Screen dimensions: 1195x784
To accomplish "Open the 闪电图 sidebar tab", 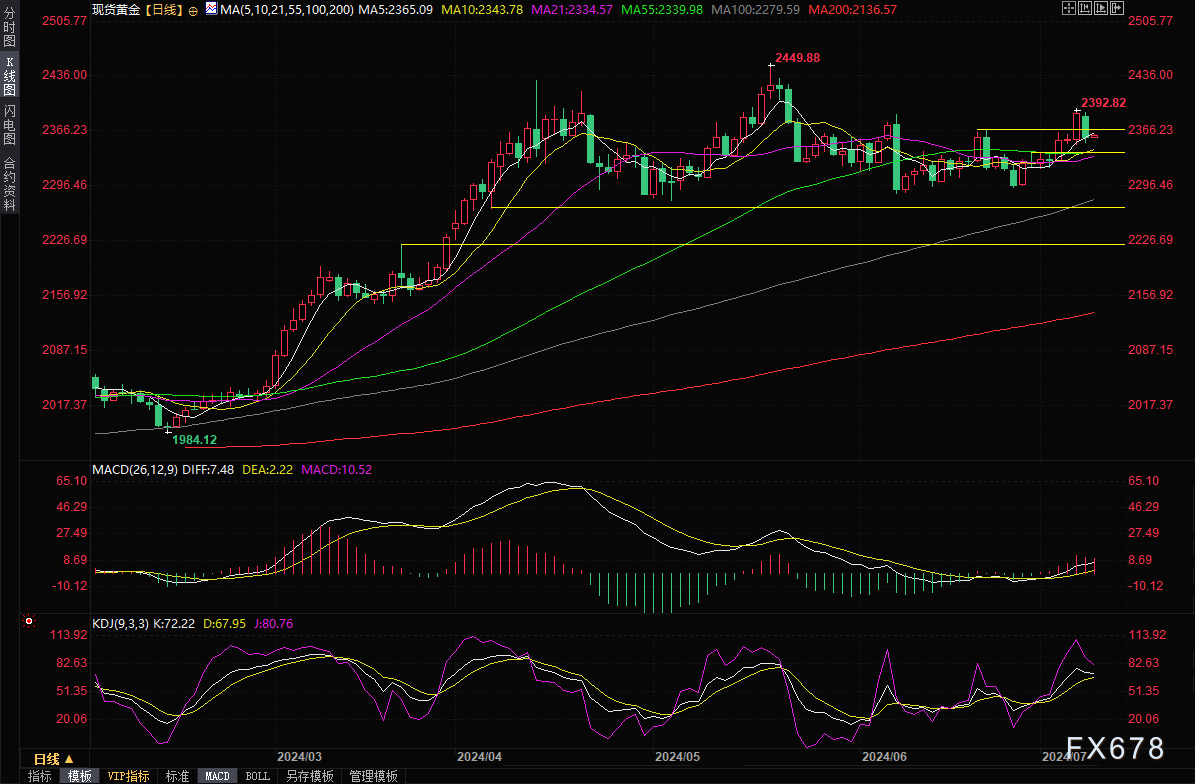I will point(10,124).
